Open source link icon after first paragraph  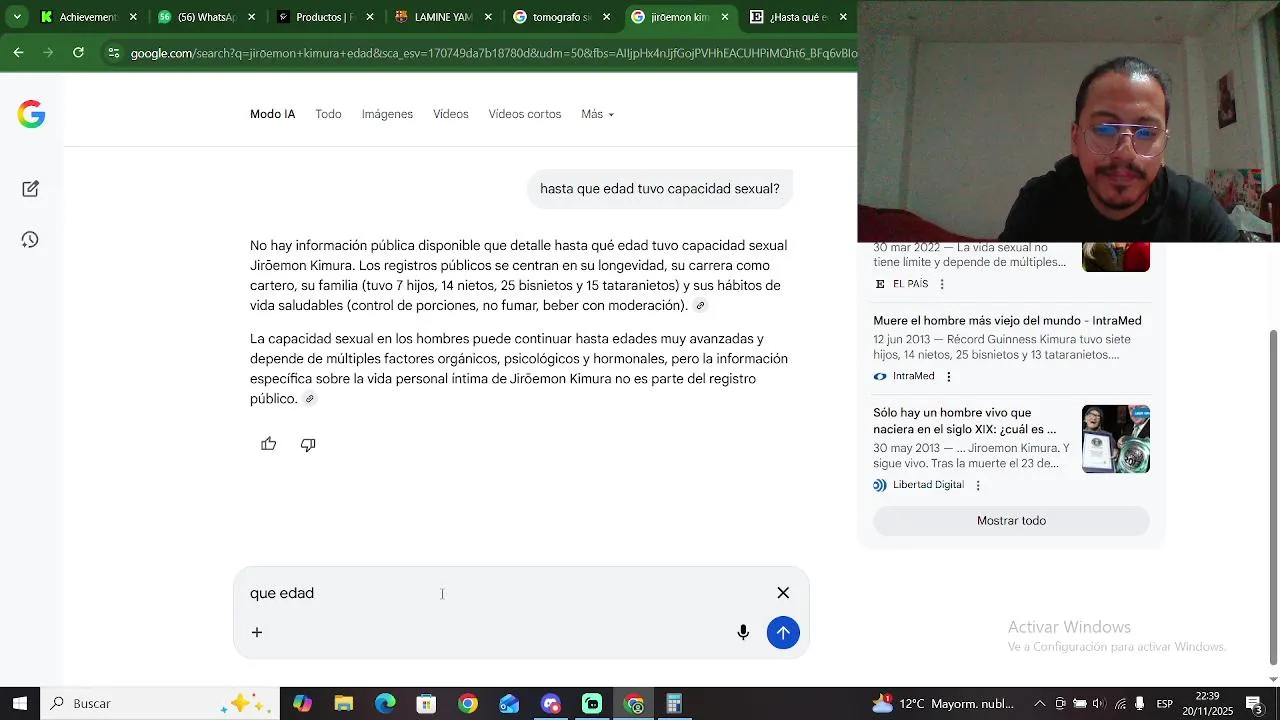point(700,306)
